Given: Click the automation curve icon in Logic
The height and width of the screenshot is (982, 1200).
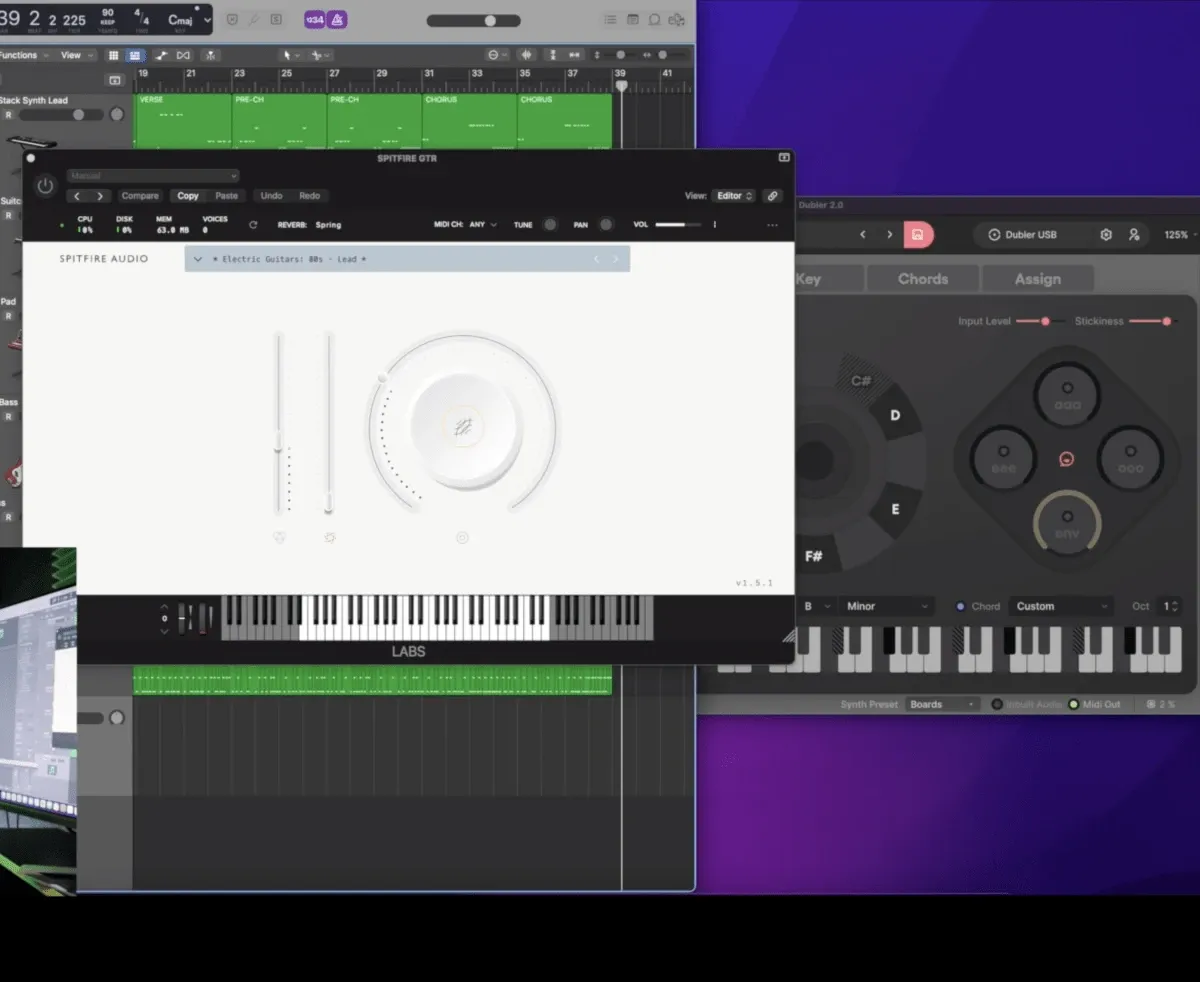Looking at the screenshot, I should click(x=161, y=55).
